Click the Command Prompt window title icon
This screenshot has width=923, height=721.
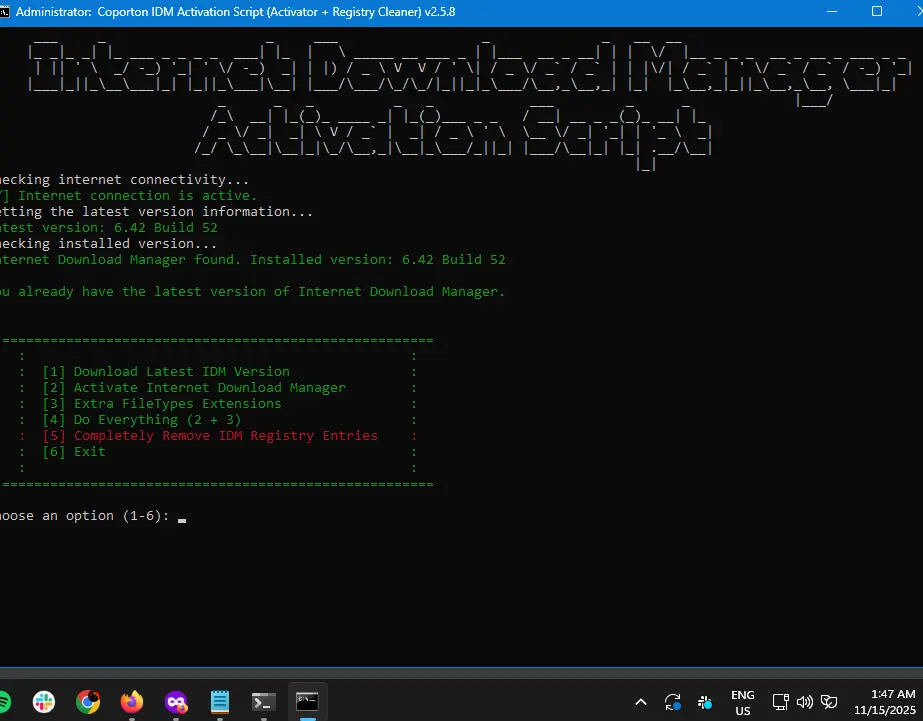point(4,12)
